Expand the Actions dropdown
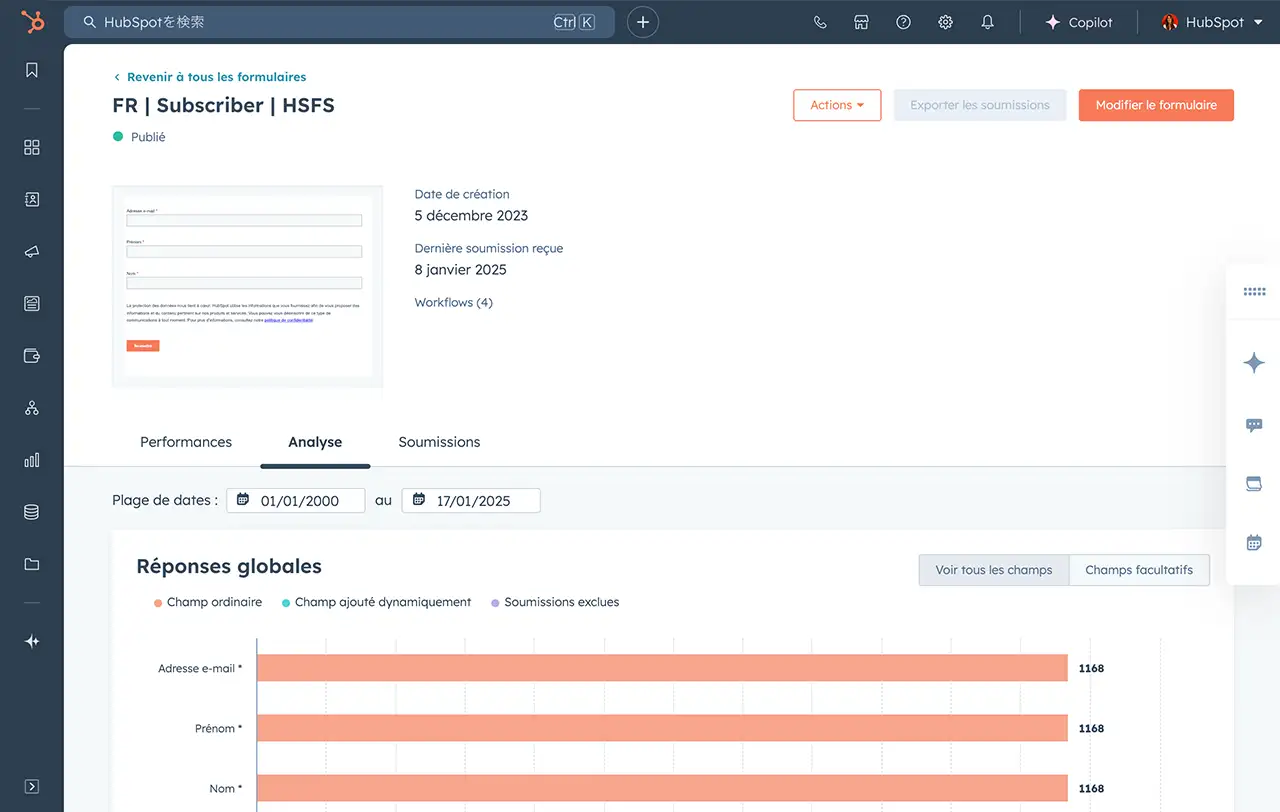This screenshot has height=812, width=1280. click(x=837, y=105)
